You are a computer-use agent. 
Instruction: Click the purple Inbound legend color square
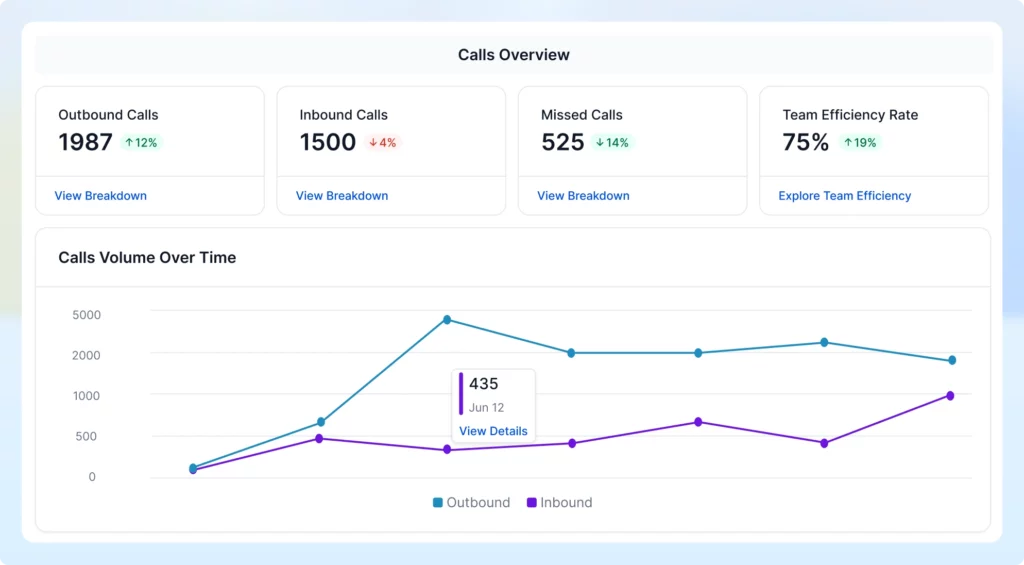pos(532,503)
